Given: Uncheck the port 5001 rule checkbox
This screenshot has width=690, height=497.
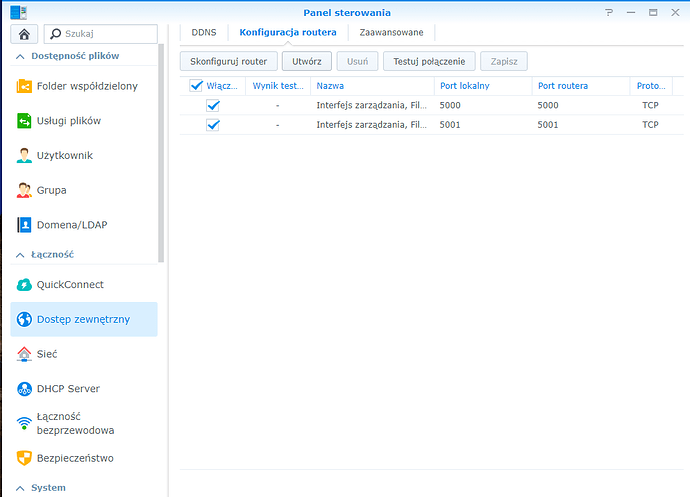Looking at the screenshot, I should (213, 125).
